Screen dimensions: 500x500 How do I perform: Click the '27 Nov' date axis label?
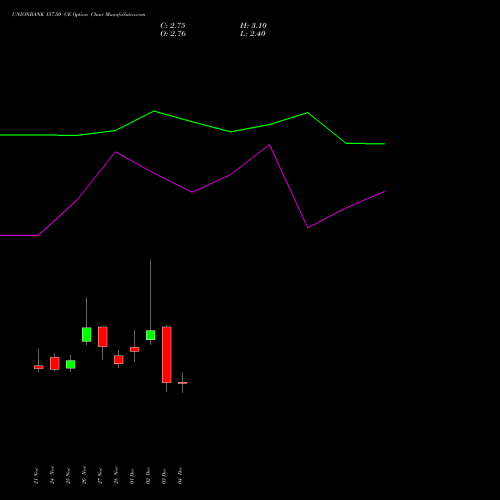pyautogui.click(x=100, y=476)
